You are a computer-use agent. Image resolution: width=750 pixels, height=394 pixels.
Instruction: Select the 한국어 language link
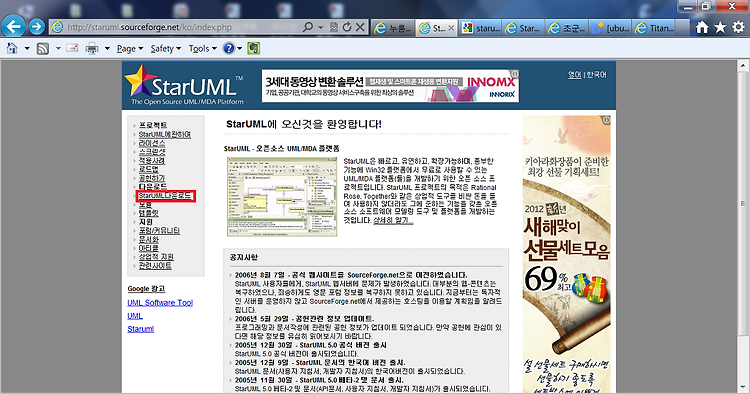point(596,75)
